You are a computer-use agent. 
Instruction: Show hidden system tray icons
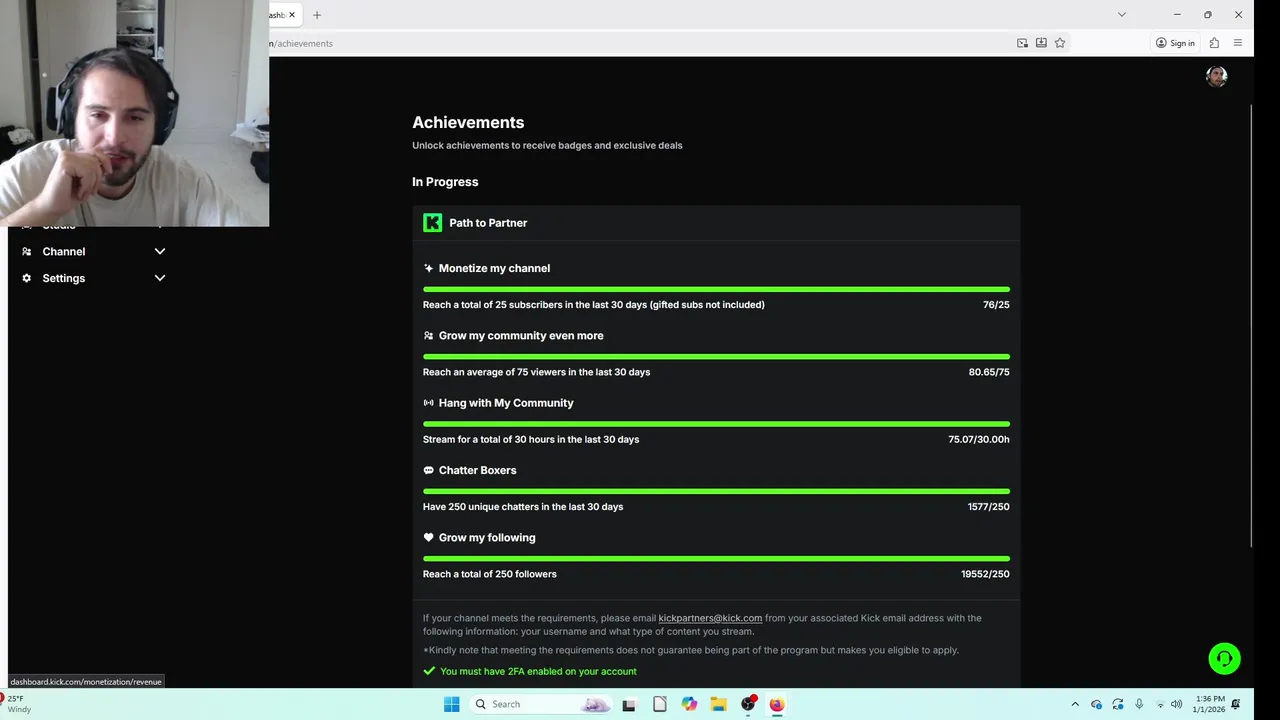[1075, 704]
